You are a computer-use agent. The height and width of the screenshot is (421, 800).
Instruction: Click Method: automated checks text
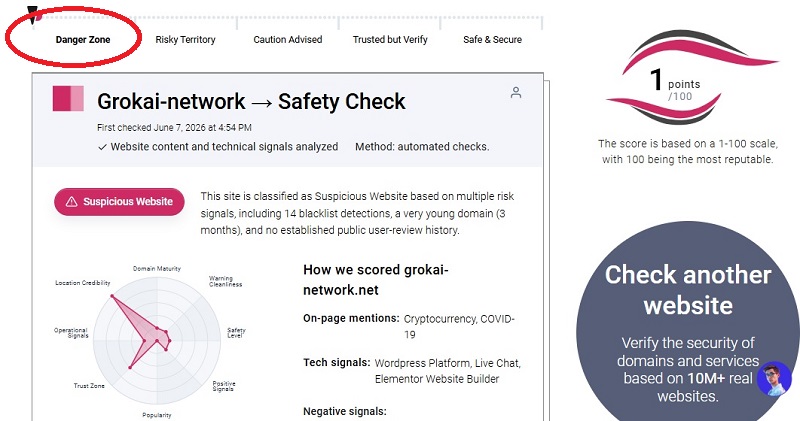[422, 147]
